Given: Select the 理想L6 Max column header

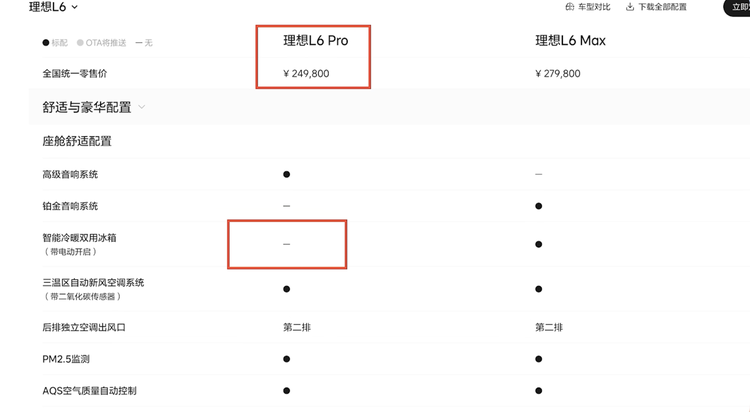Looking at the screenshot, I should click(x=570, y=41).
